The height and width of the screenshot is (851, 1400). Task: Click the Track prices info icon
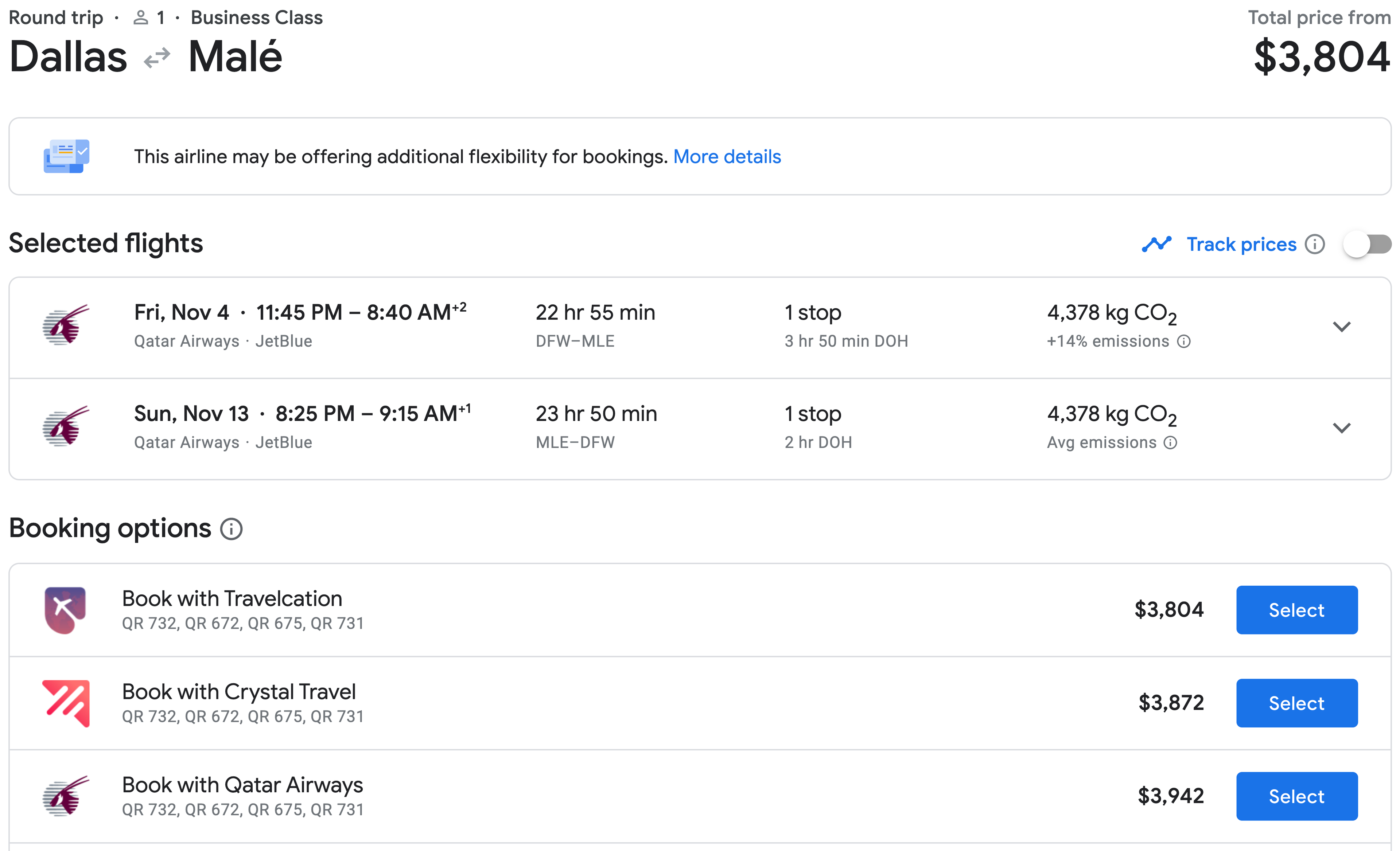(1314, 244)
